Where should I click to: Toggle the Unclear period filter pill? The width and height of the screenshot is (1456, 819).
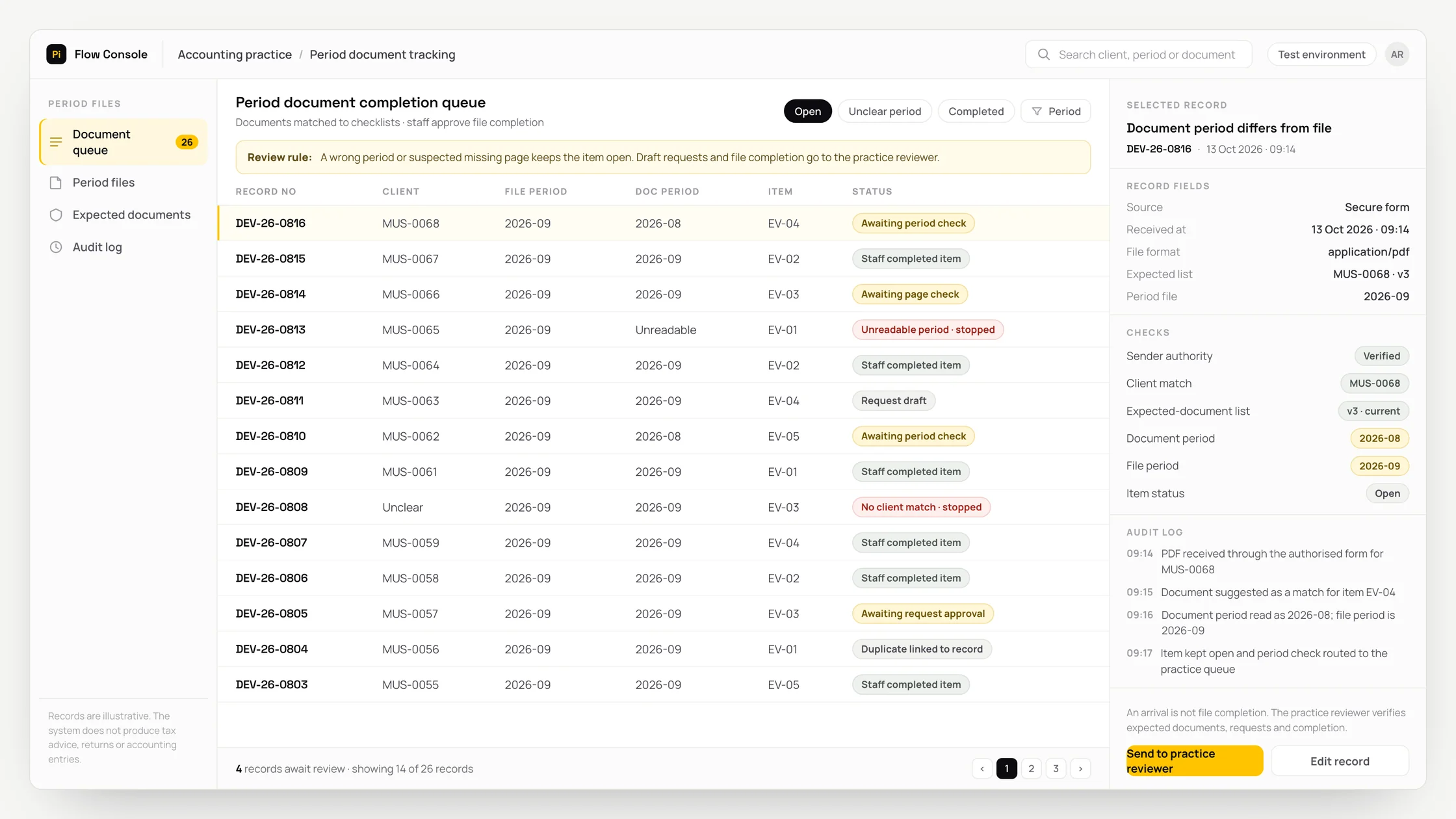[x=885, y=111]
